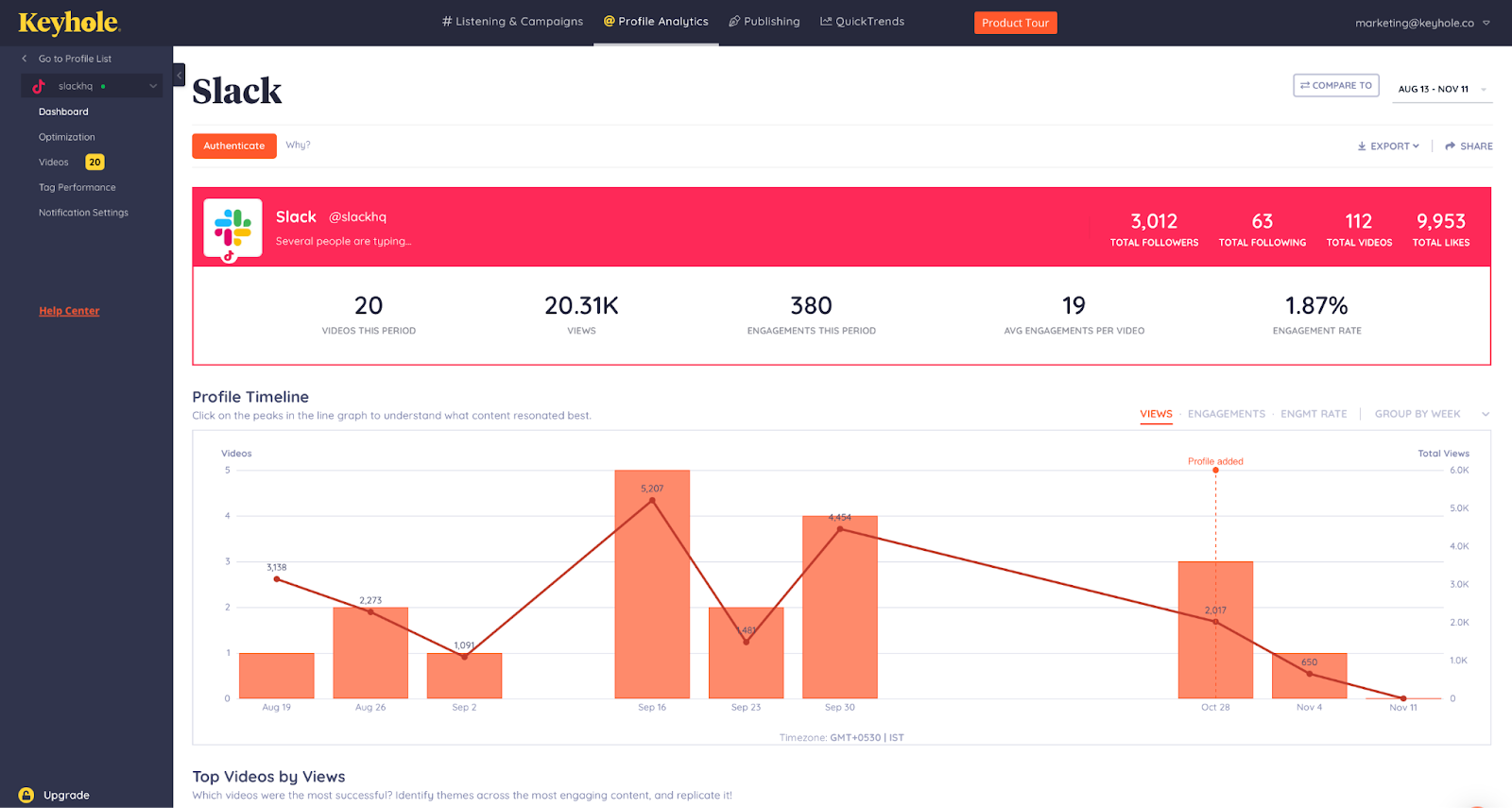Click the Why? link
1512x808 pixels.
coord(298,145)
